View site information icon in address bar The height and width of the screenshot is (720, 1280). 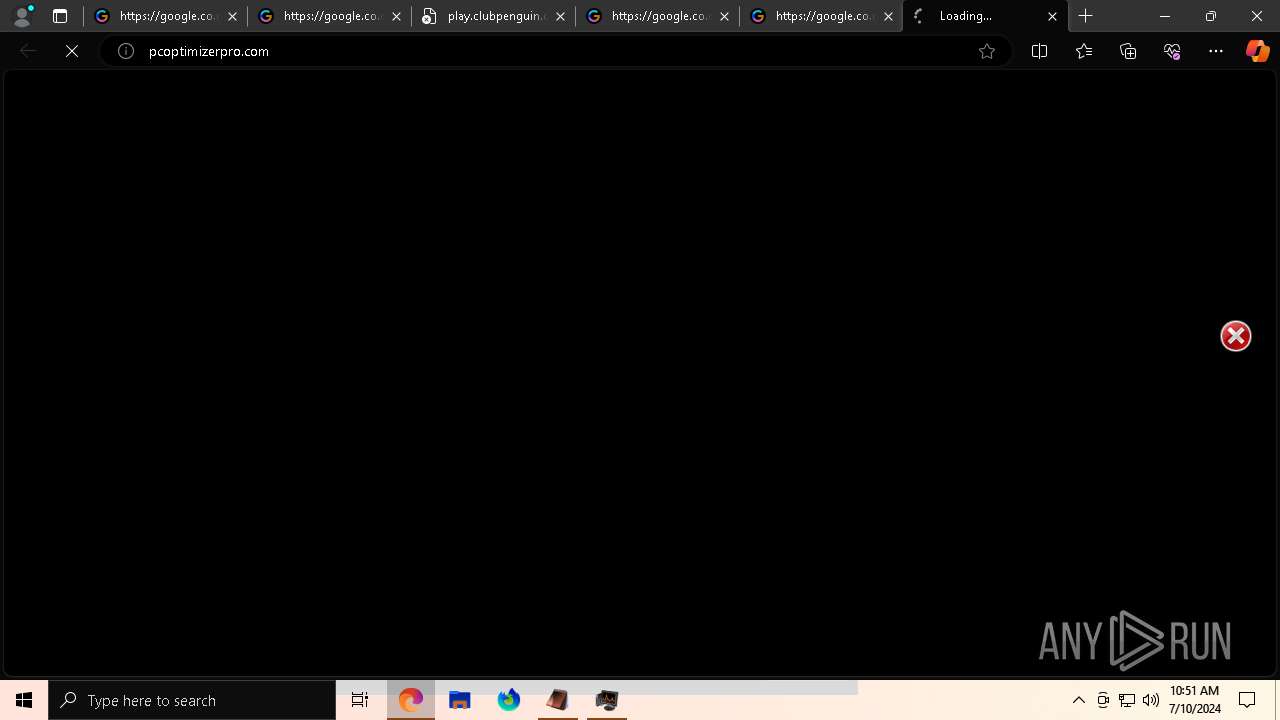coord(126,51)
